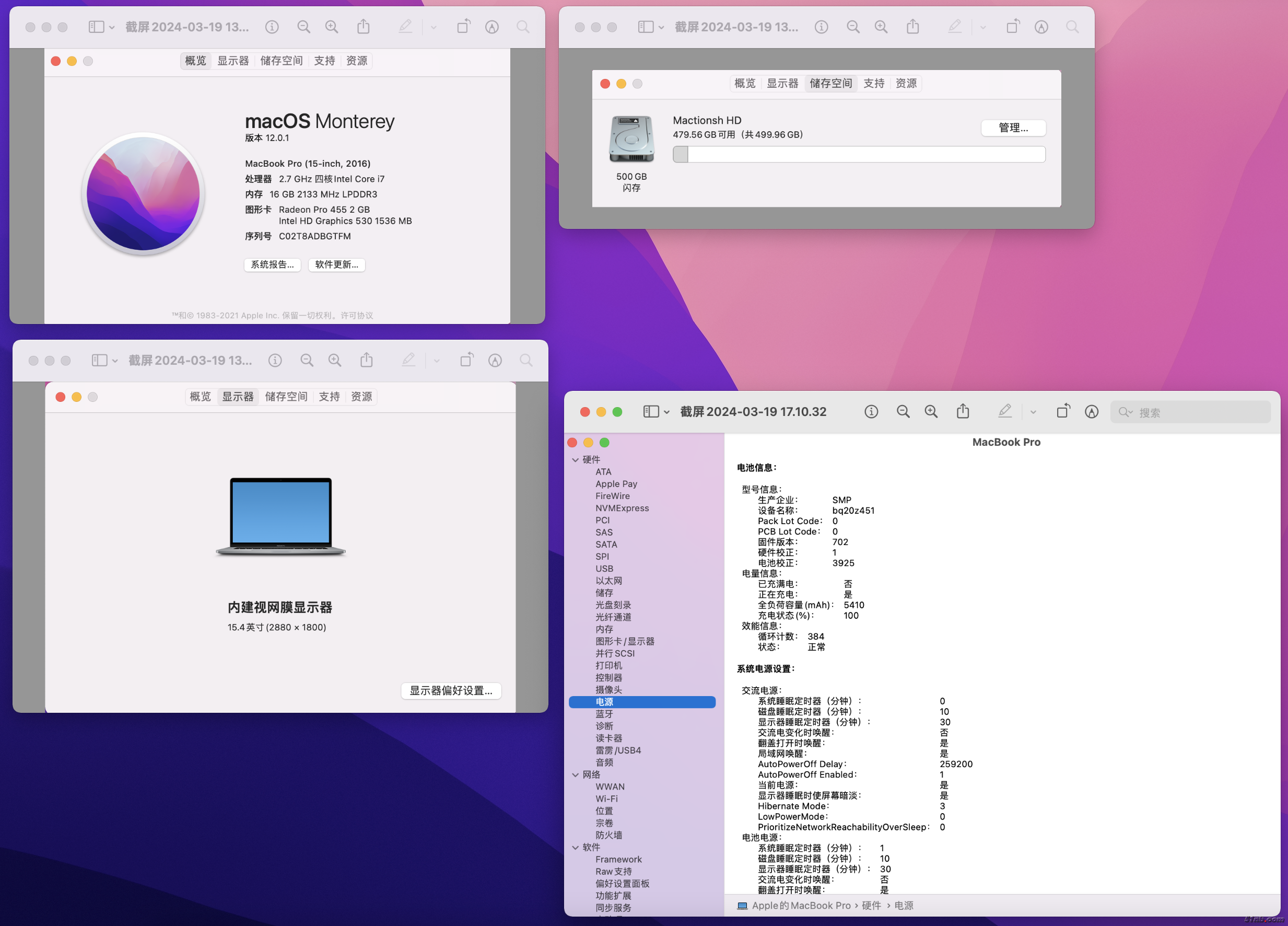
Task: Click Apple的MacBook Pro in the path bar
Action: pyautogui.click(x=801, y=906)
